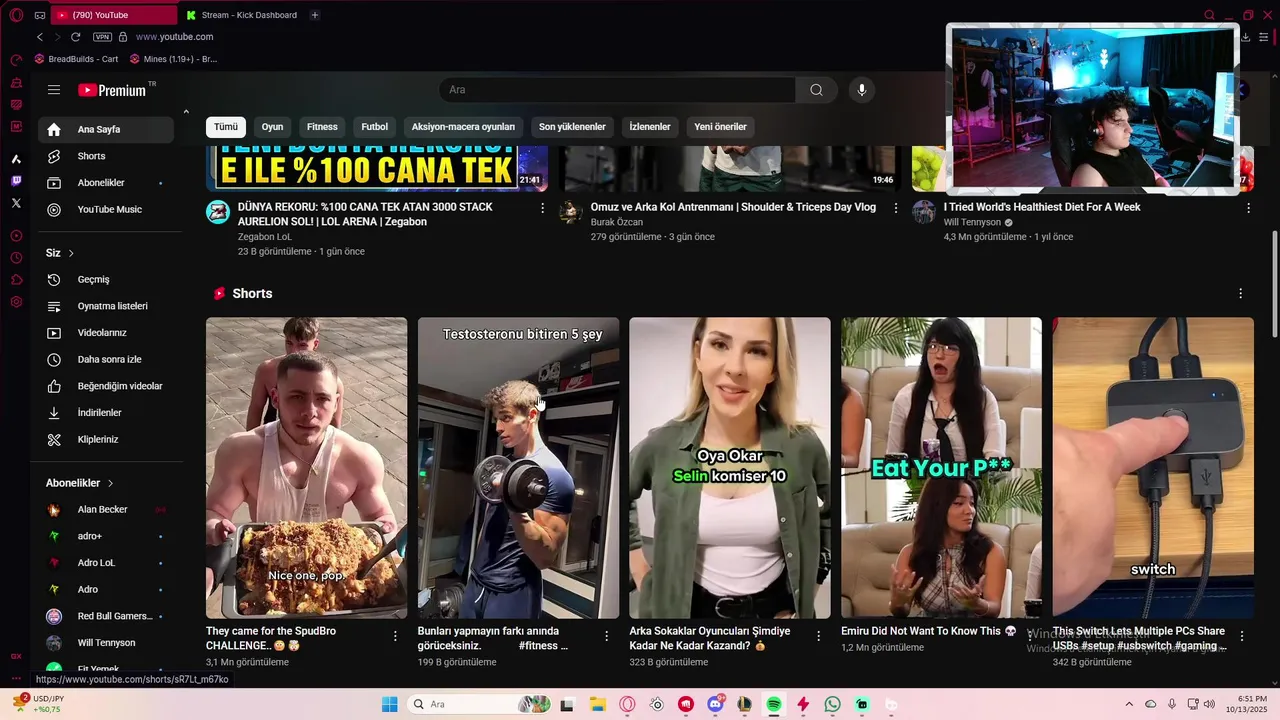Open the Windows Start menu
This screenshot has height=720, width=1280.
[x=390, y=704]
